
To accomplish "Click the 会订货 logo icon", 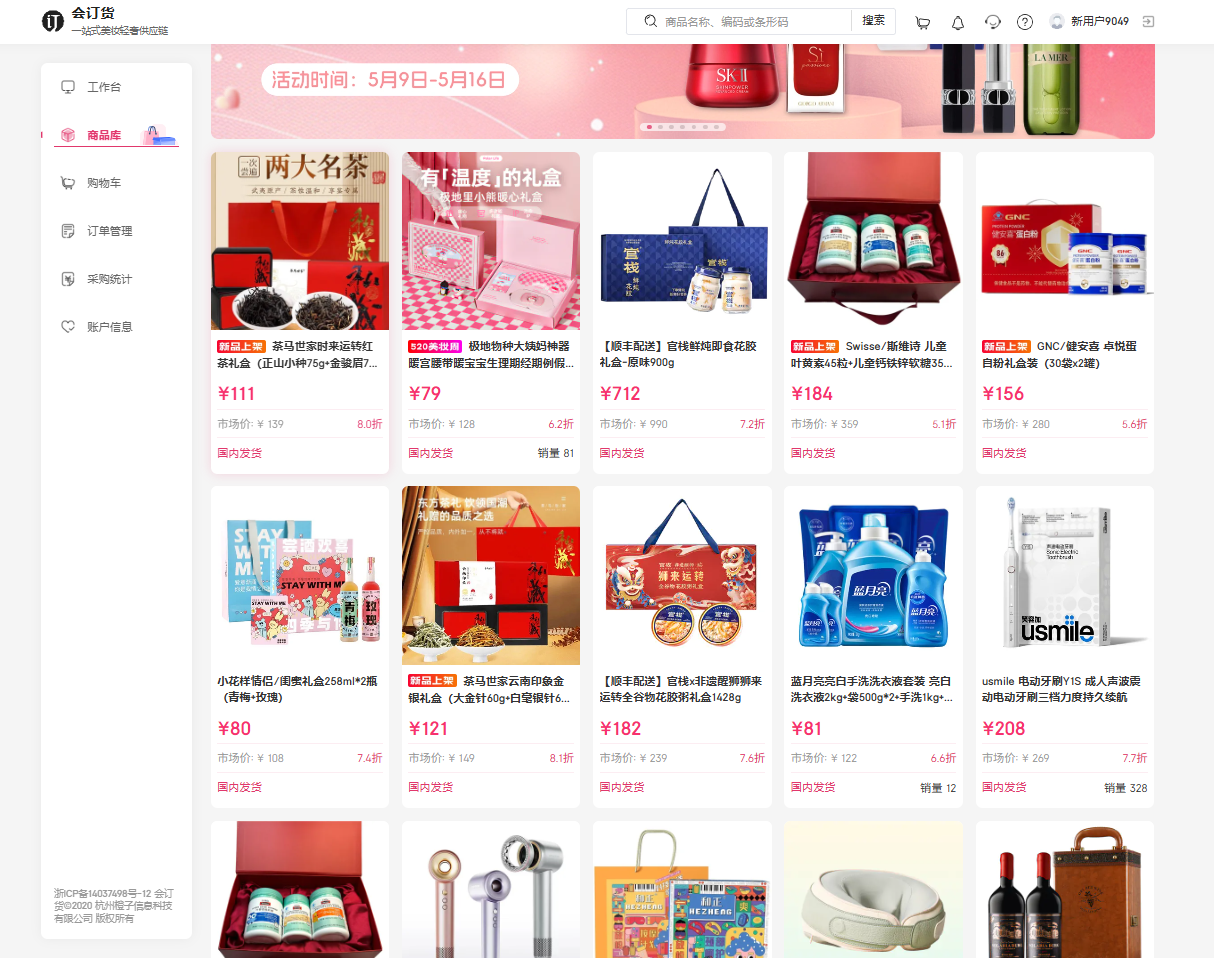I will pos(53,22).
